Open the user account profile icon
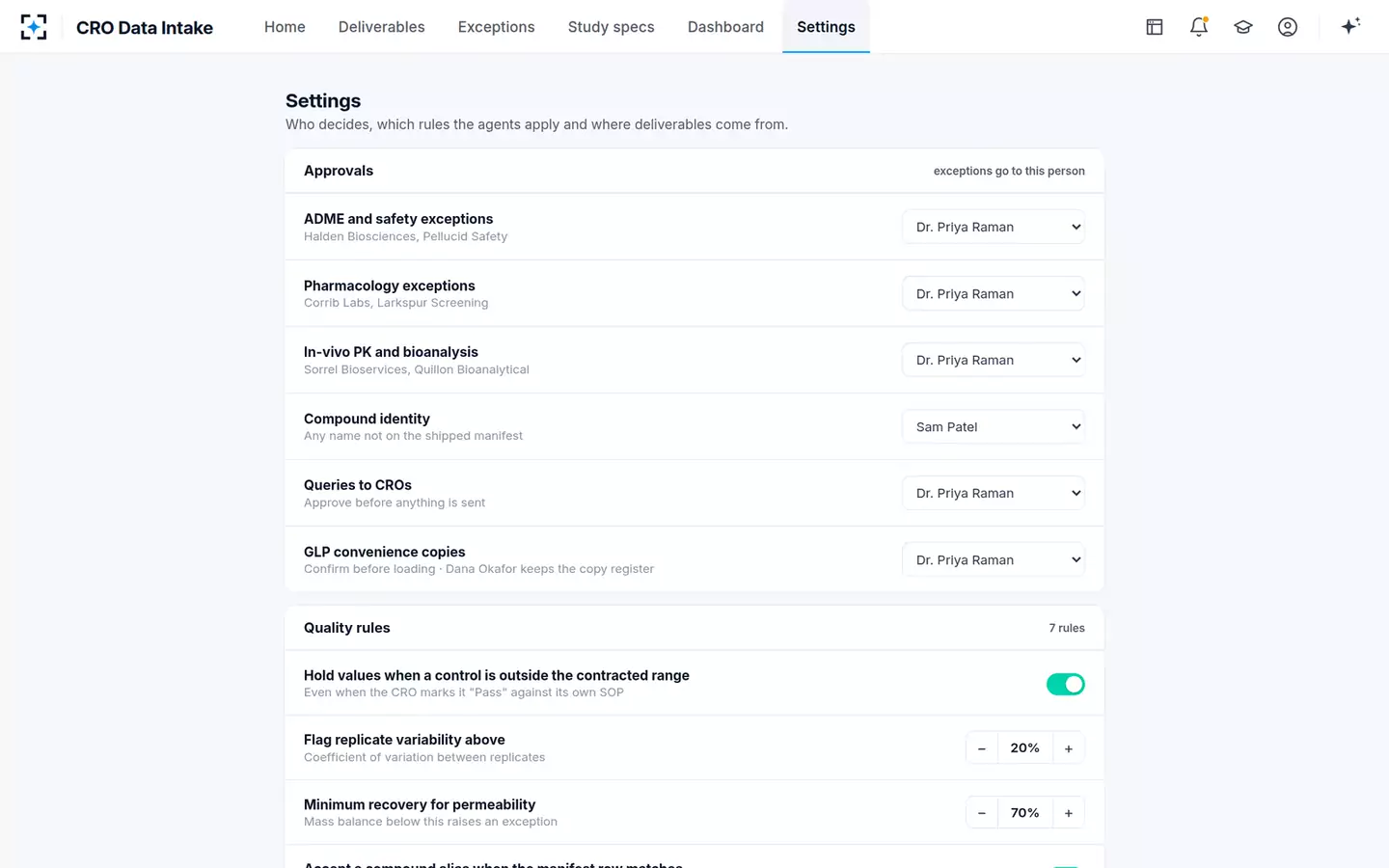1389x868 pixels. [x=1288, y=27]
